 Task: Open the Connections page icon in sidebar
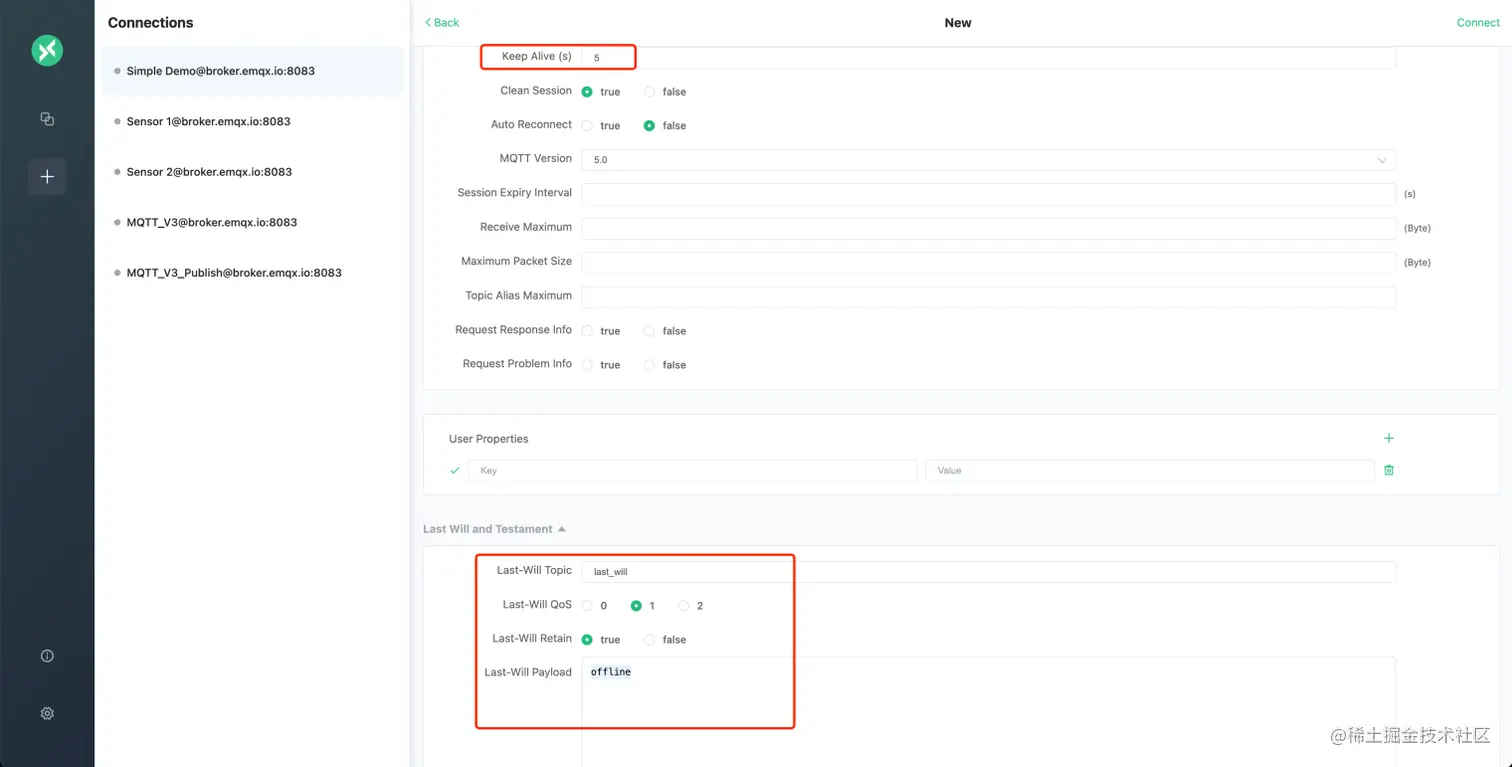tap(47, 119)
